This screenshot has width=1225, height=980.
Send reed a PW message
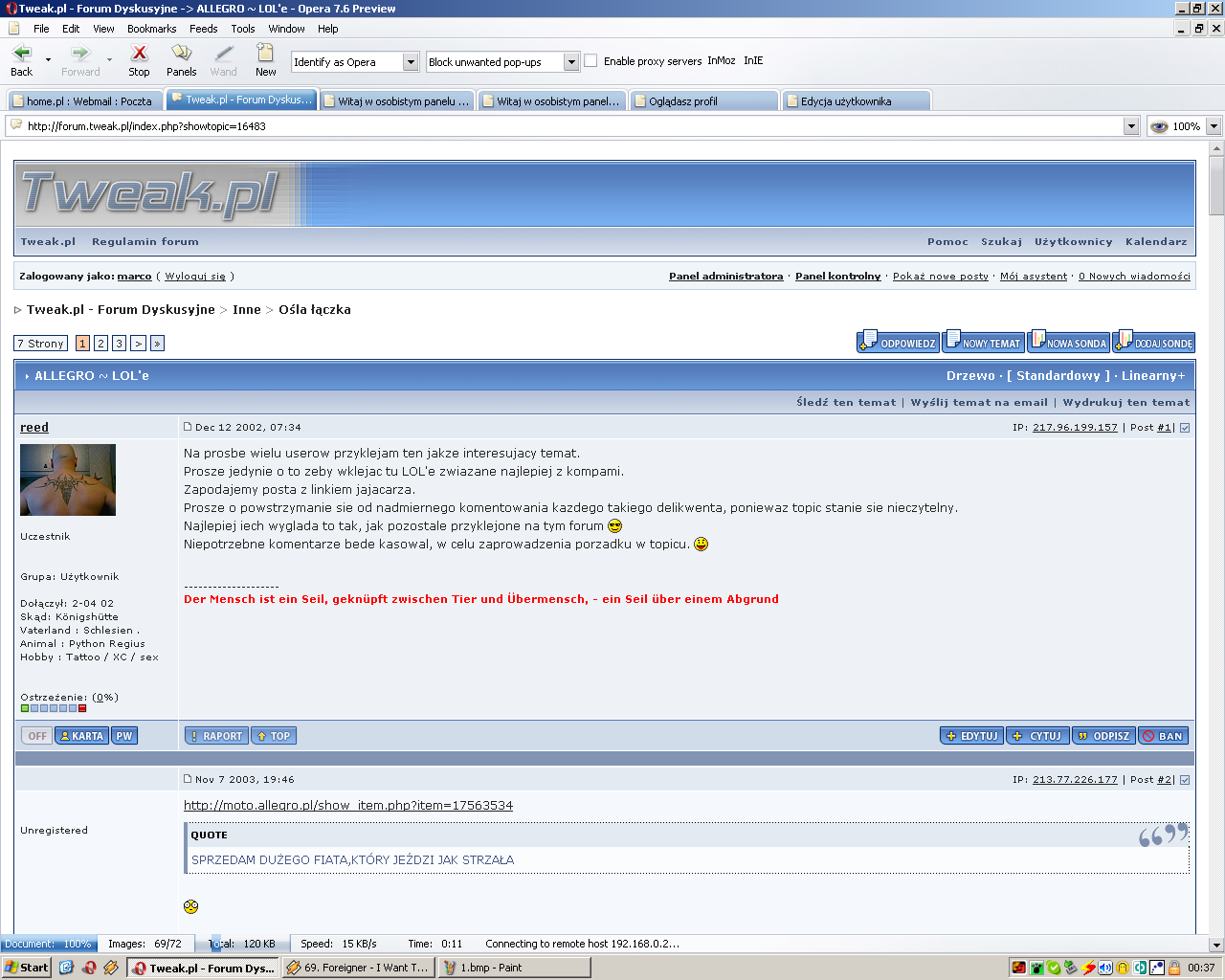tap(124, 736)
